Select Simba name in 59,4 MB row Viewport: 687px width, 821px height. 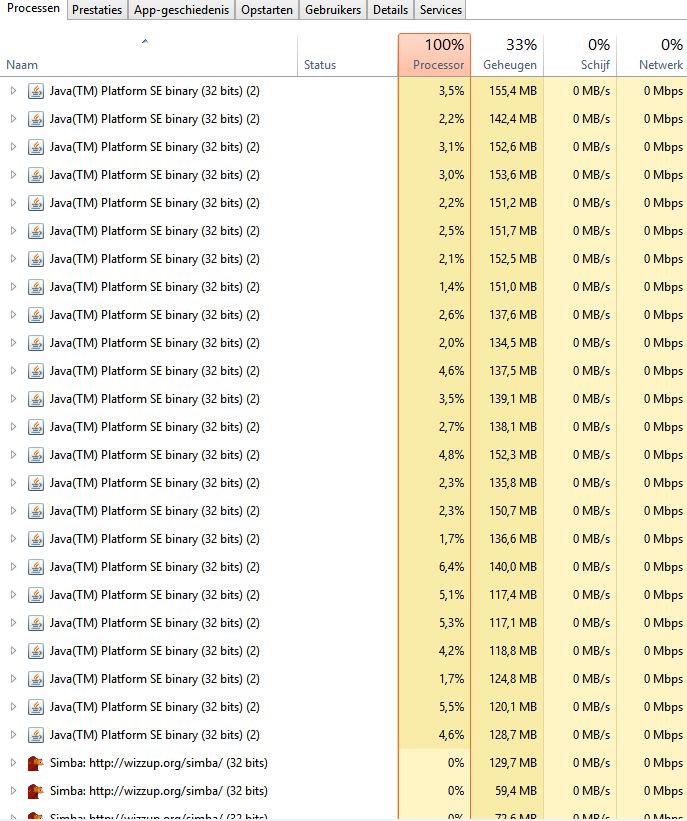[x=159, y=791]
